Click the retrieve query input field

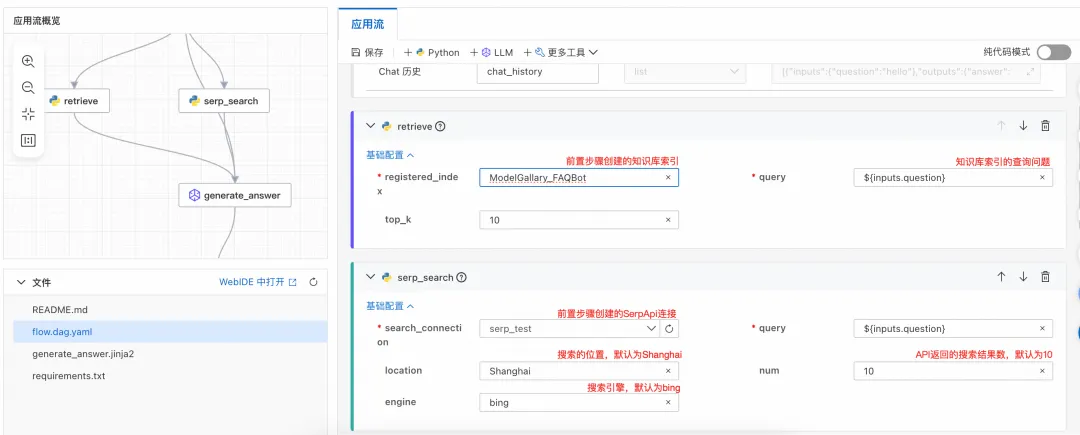953,178
